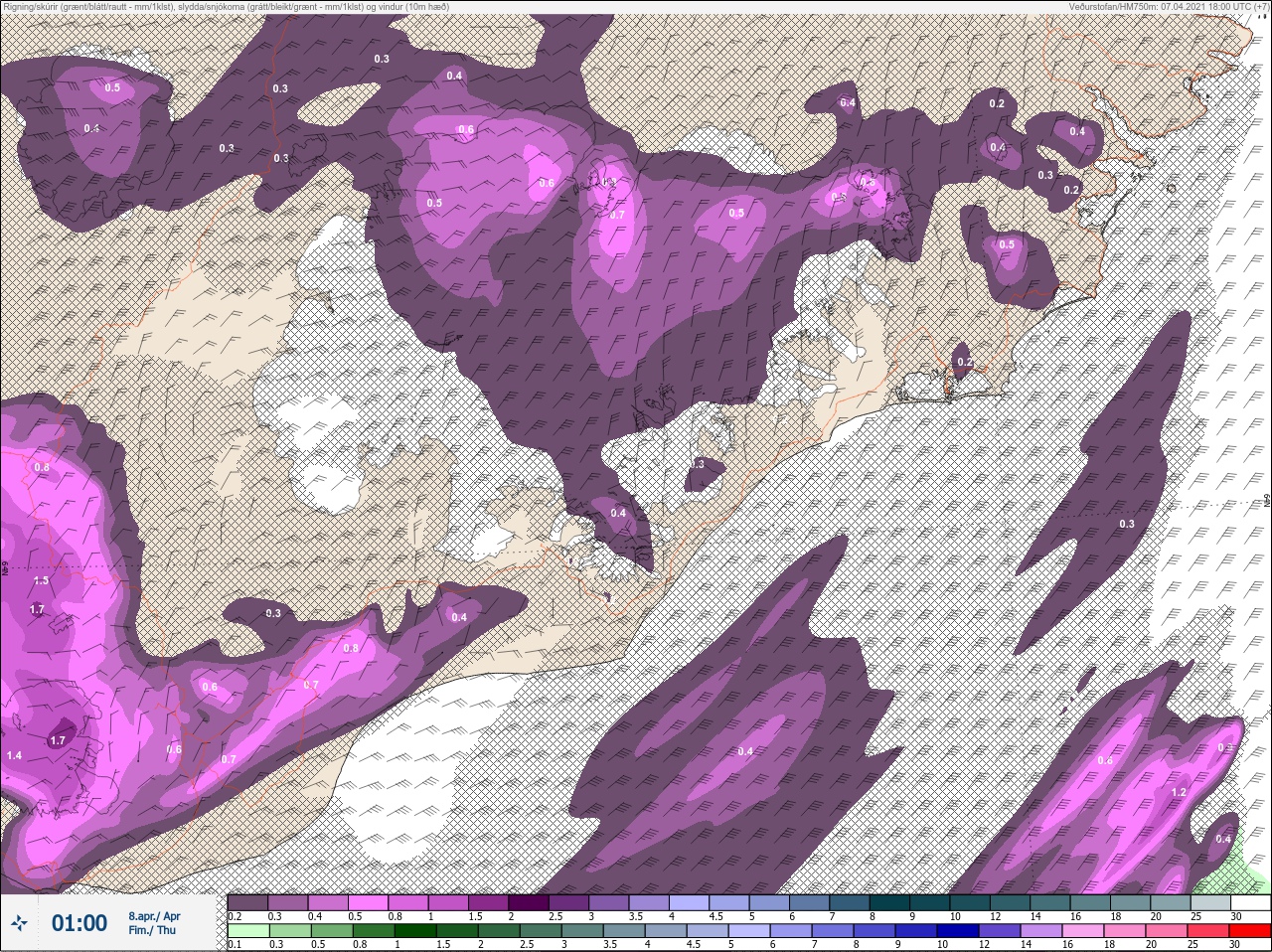Select bottom legend swatch between 10 and 12

pos(959,931)
